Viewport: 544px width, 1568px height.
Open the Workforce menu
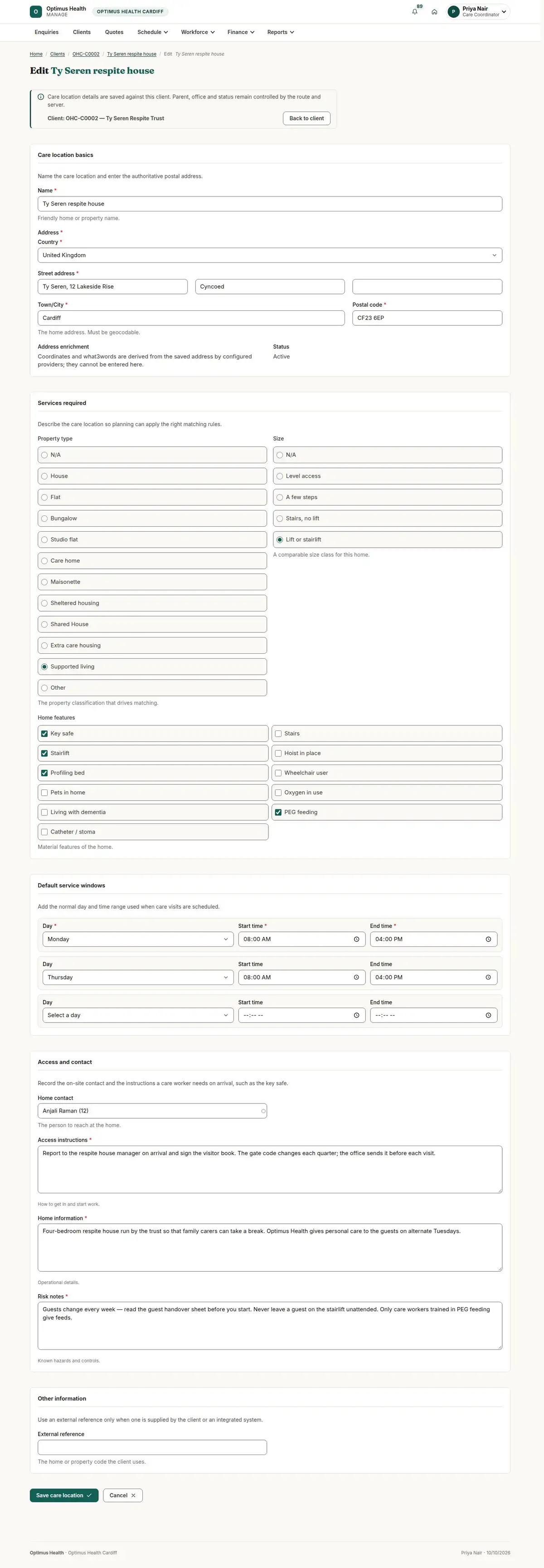coord(198,32)
